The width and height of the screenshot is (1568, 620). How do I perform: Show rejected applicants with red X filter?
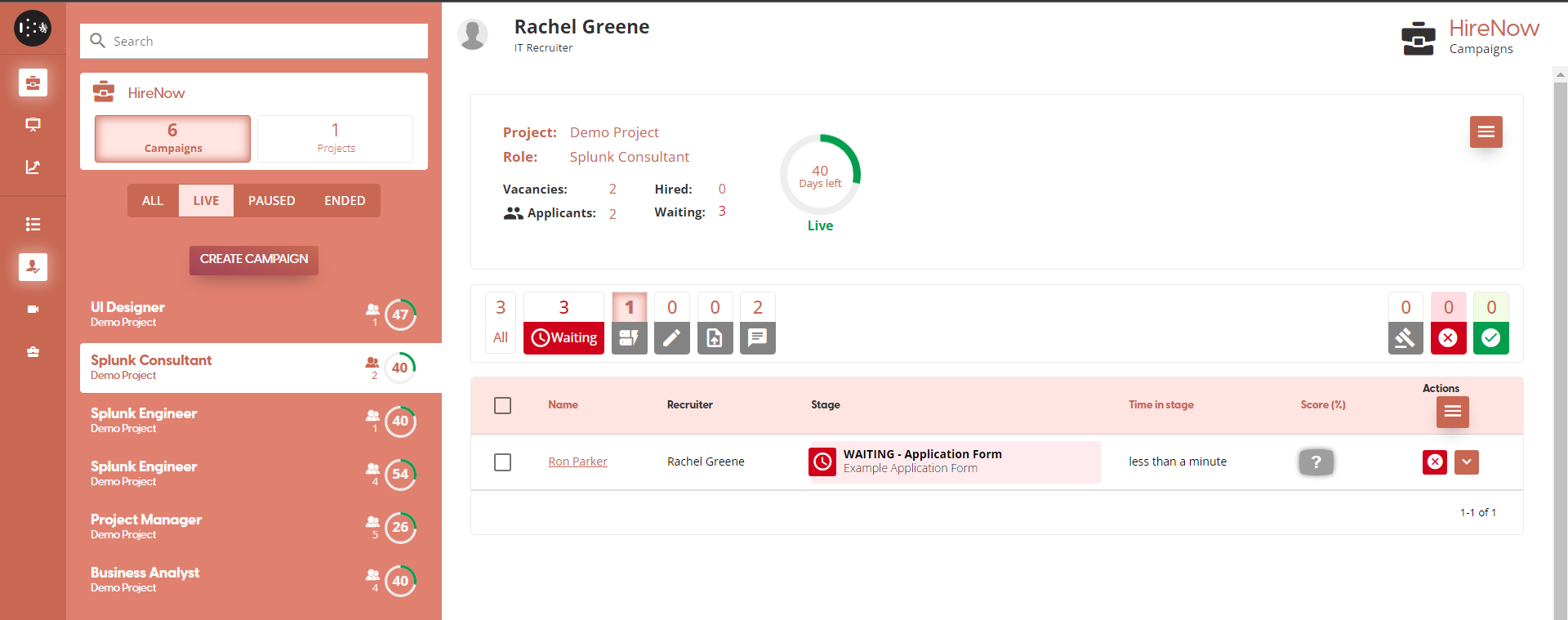[x=1448, y=337]
